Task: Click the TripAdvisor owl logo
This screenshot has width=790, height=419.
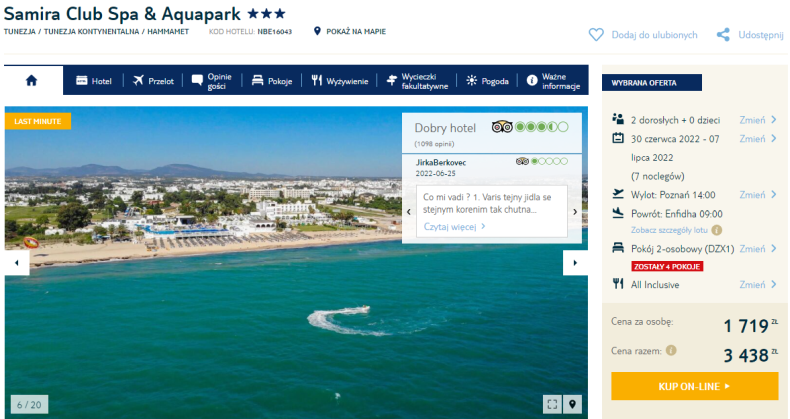Action: point(502,127)
